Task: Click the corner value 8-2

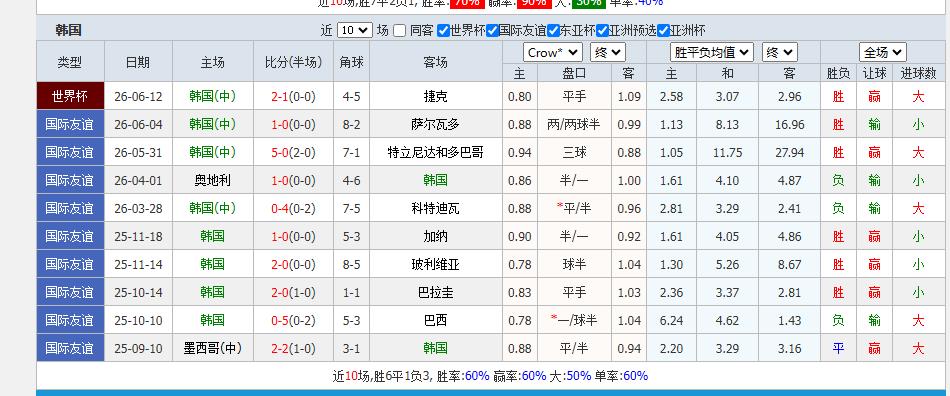Action: [351, 125]
